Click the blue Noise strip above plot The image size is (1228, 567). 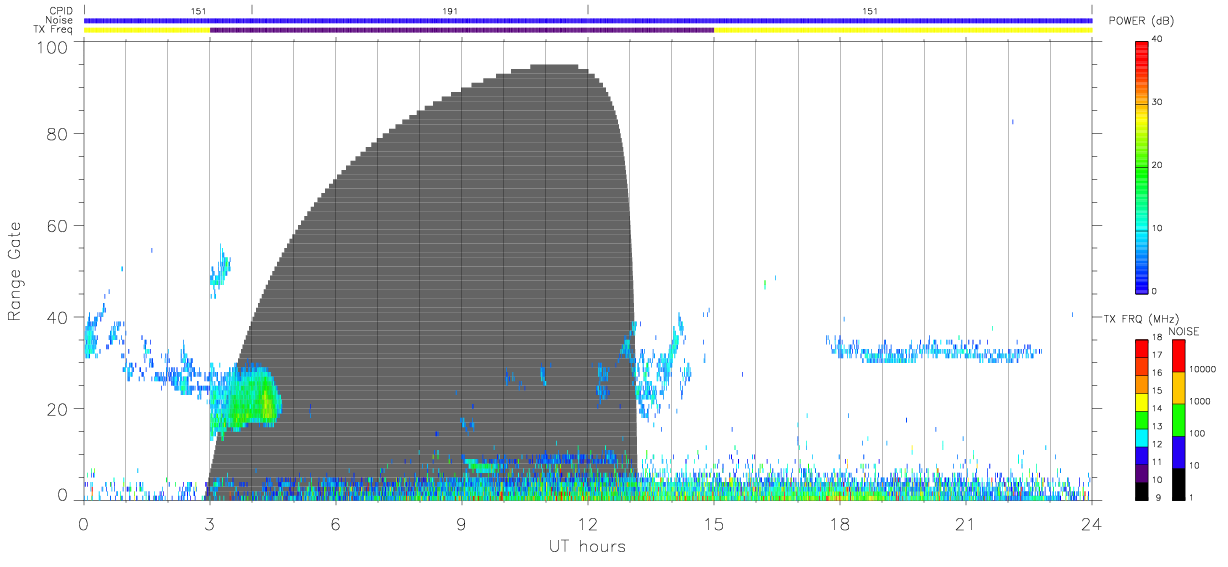pos(588,20)
